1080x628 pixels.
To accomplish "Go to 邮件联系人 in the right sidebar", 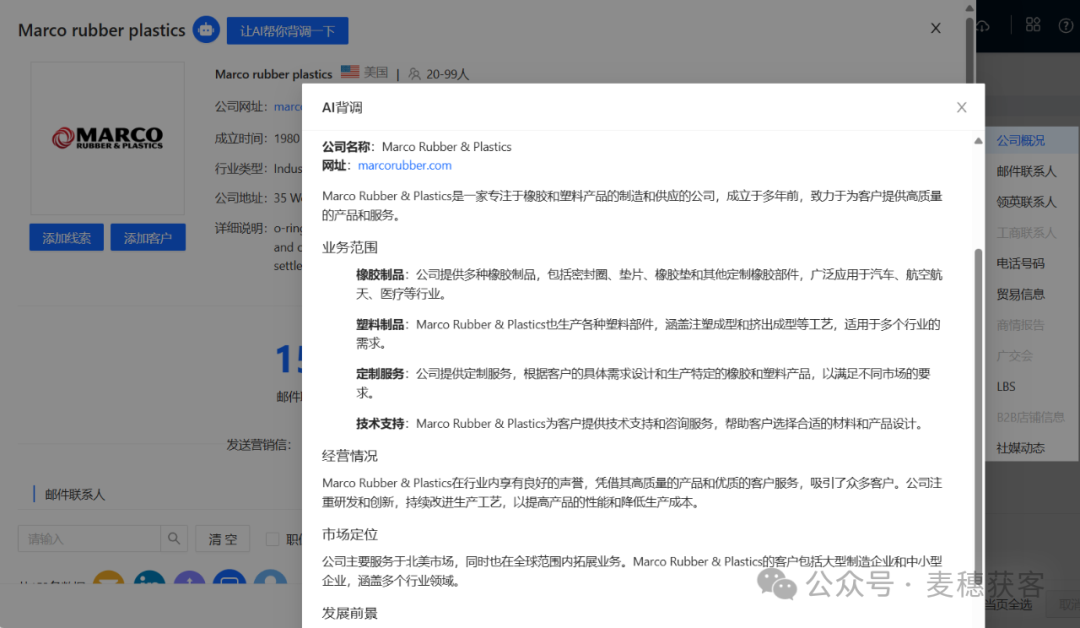I will tap(1026, 171).
